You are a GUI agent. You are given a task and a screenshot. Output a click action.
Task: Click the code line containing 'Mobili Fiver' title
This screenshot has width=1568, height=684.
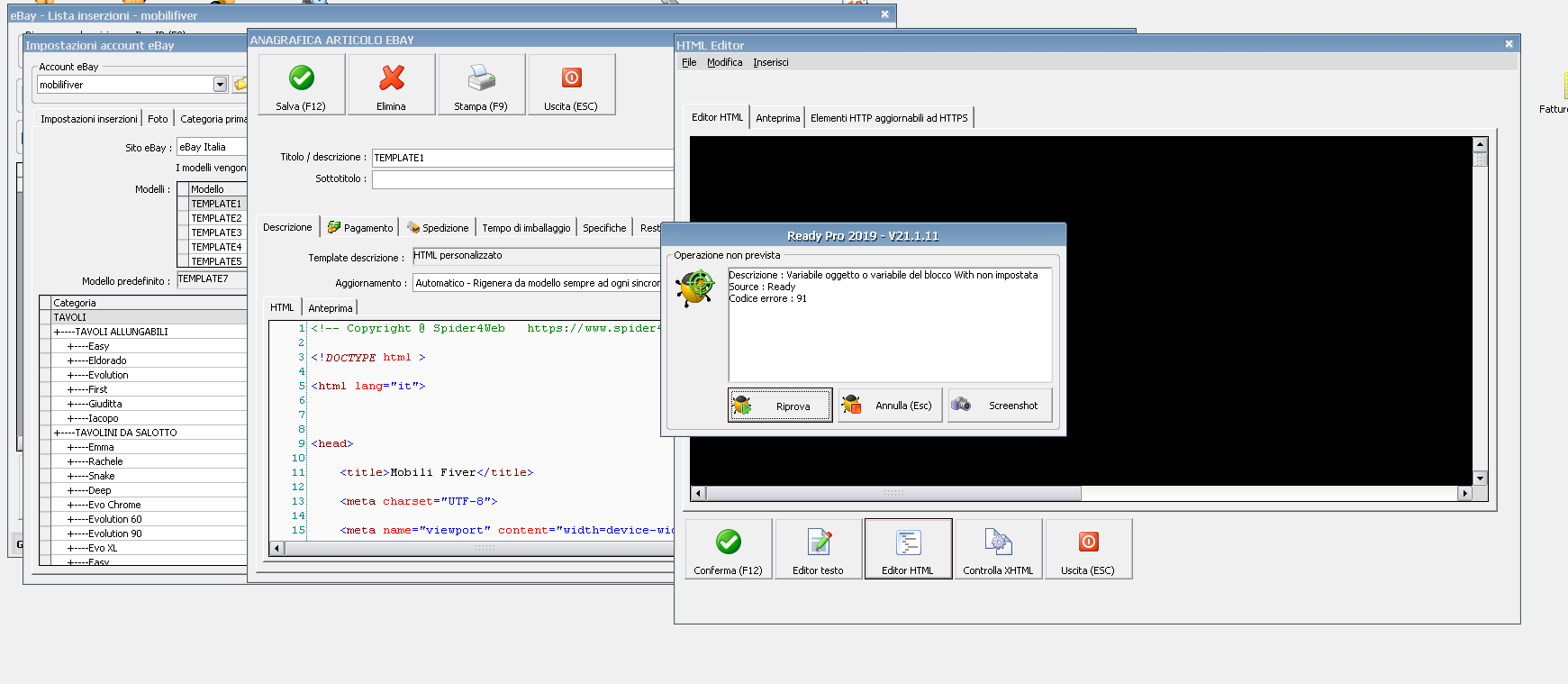pyautogui.click(x=436, y=472)
